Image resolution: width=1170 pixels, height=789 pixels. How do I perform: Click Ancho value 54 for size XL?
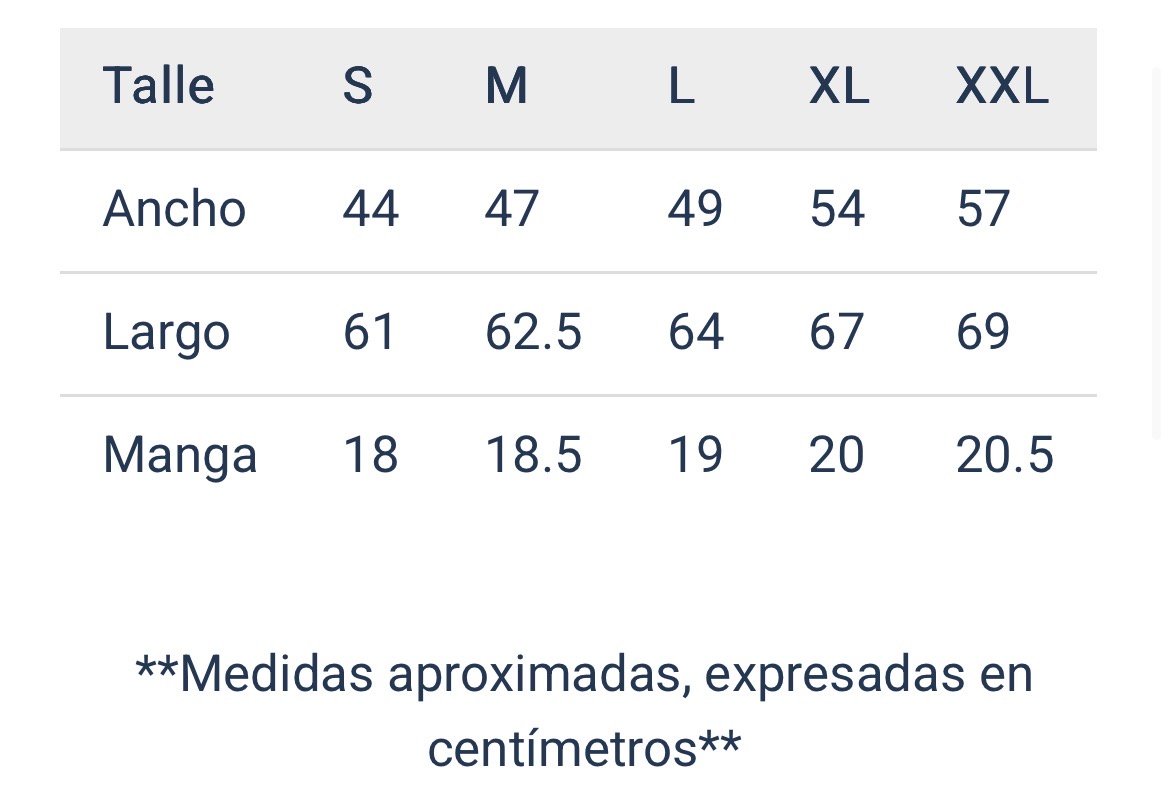coord(837,210)
